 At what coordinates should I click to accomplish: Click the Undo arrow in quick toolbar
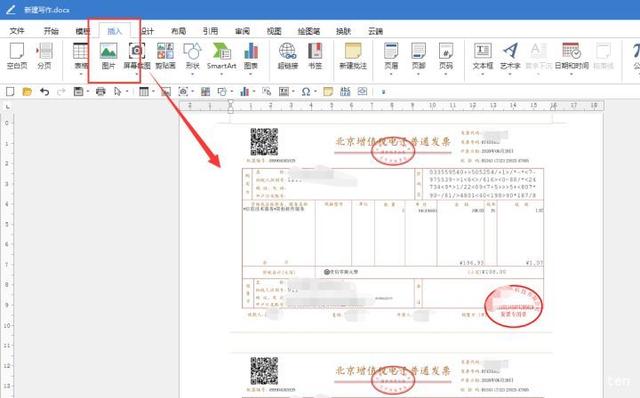(44, 92)
